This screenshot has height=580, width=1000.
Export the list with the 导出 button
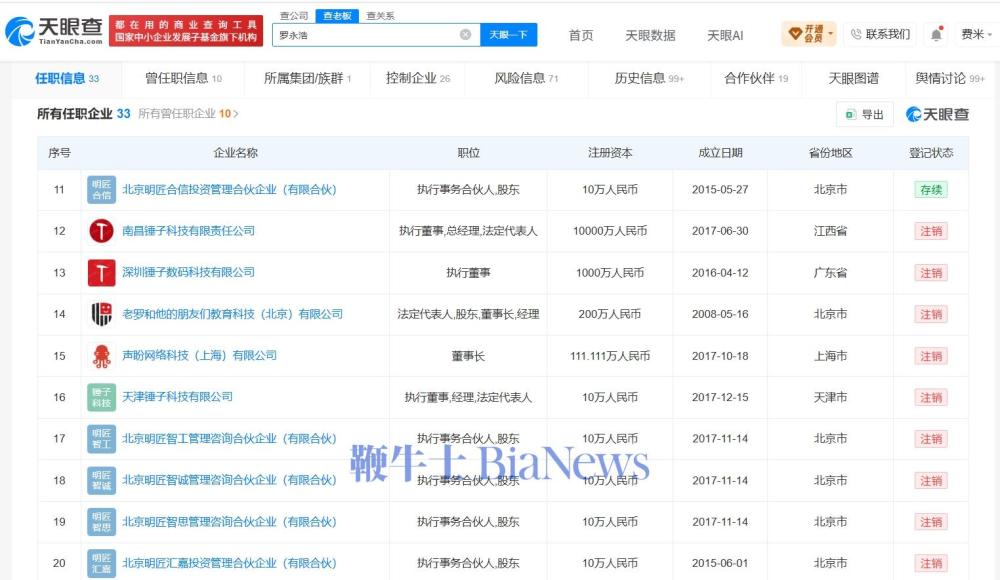pos(865,114)
